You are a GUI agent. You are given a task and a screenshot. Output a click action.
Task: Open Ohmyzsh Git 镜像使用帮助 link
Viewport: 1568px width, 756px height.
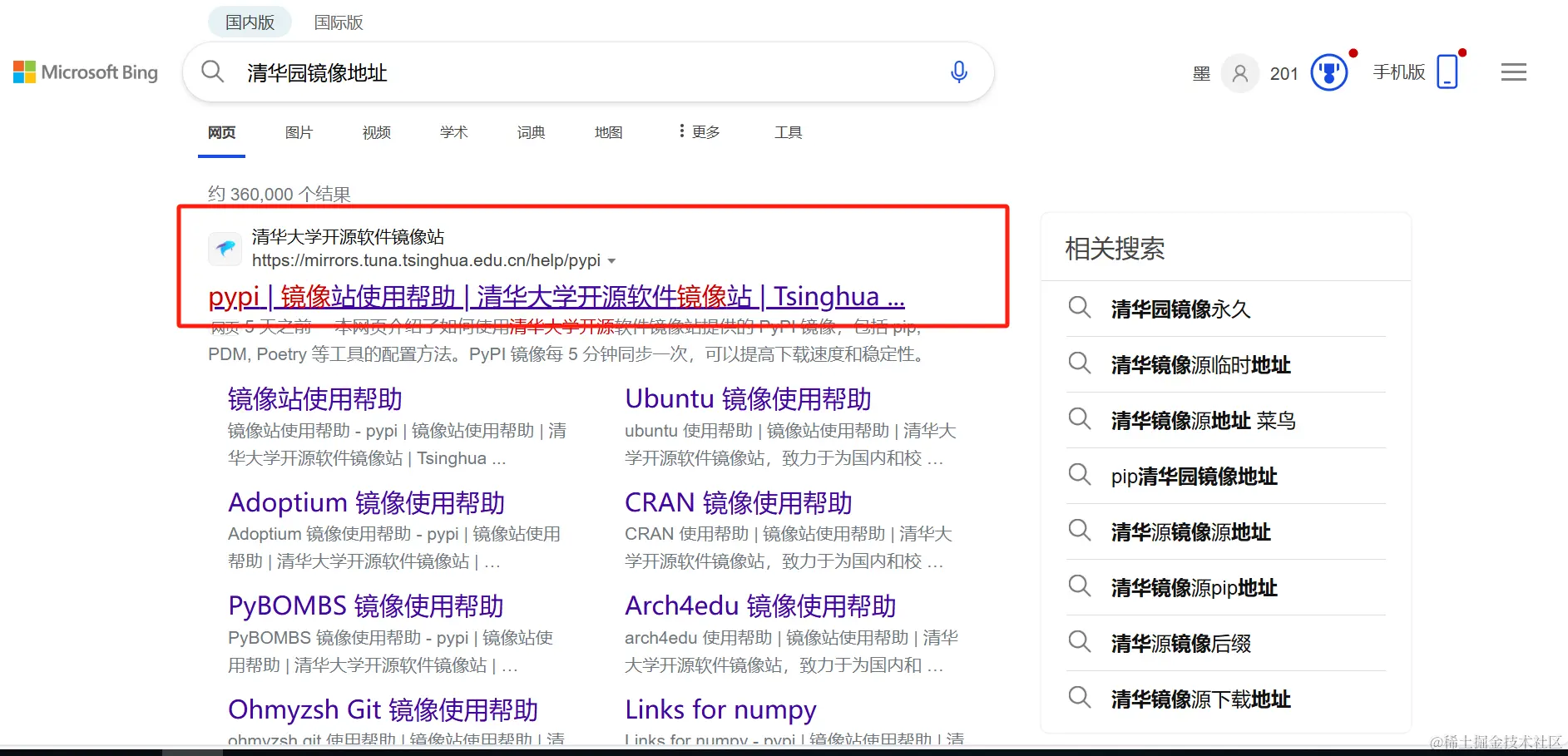(x=383, y=710)
